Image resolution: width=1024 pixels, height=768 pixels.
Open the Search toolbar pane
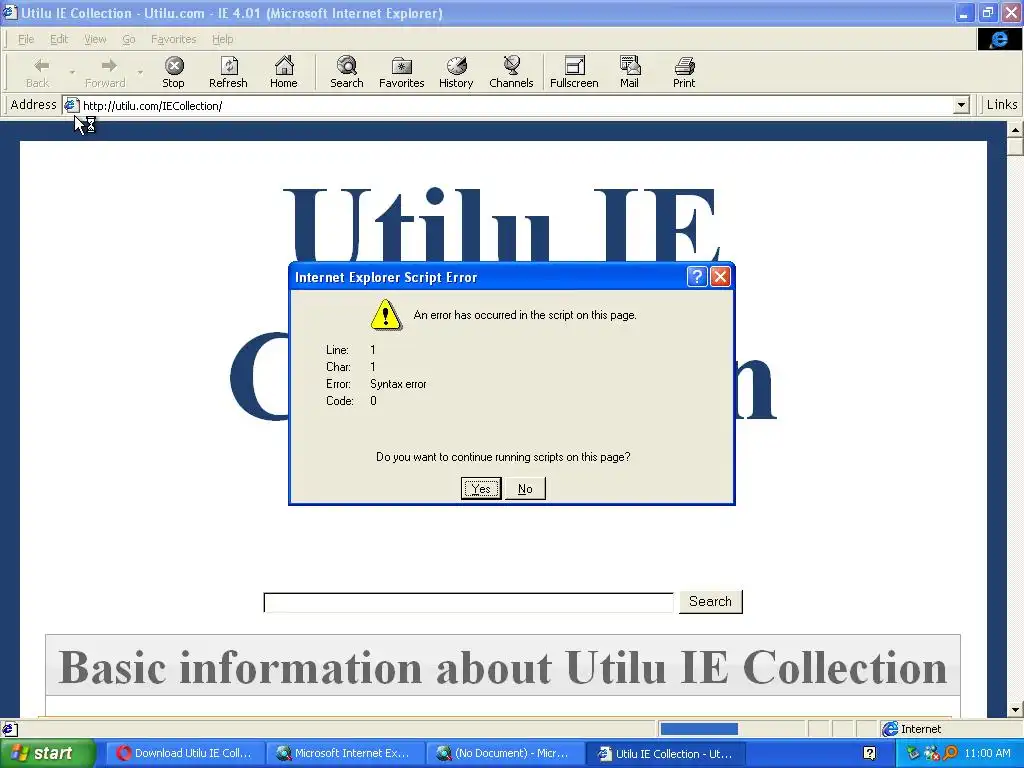click(346, 72)
